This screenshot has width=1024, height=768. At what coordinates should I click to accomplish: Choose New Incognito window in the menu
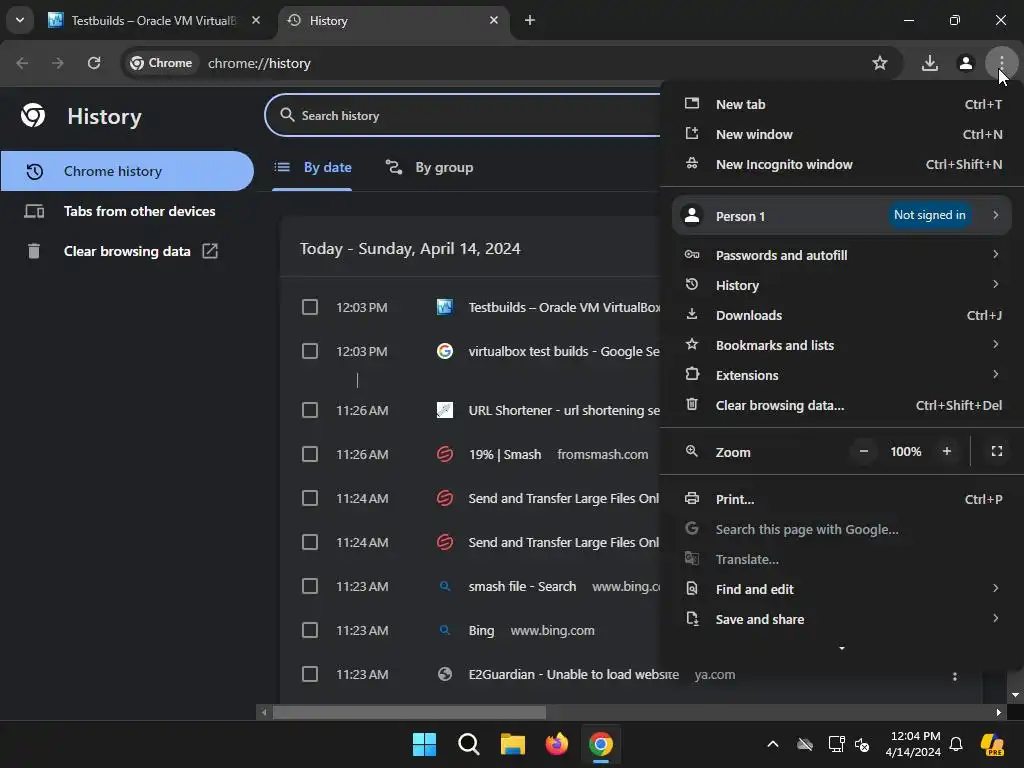842,165
